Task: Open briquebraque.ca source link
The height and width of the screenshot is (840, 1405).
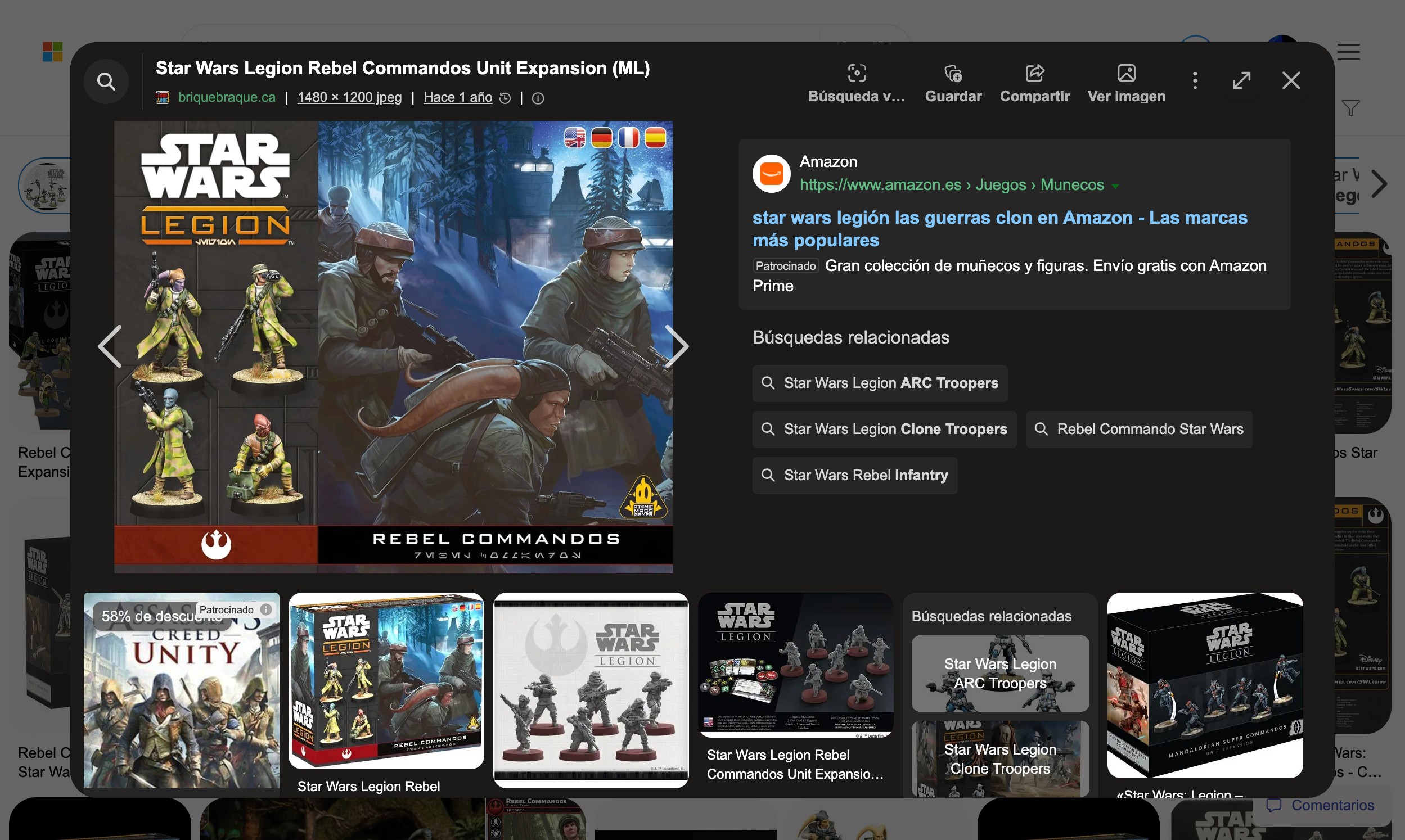Action: point(227,97)
